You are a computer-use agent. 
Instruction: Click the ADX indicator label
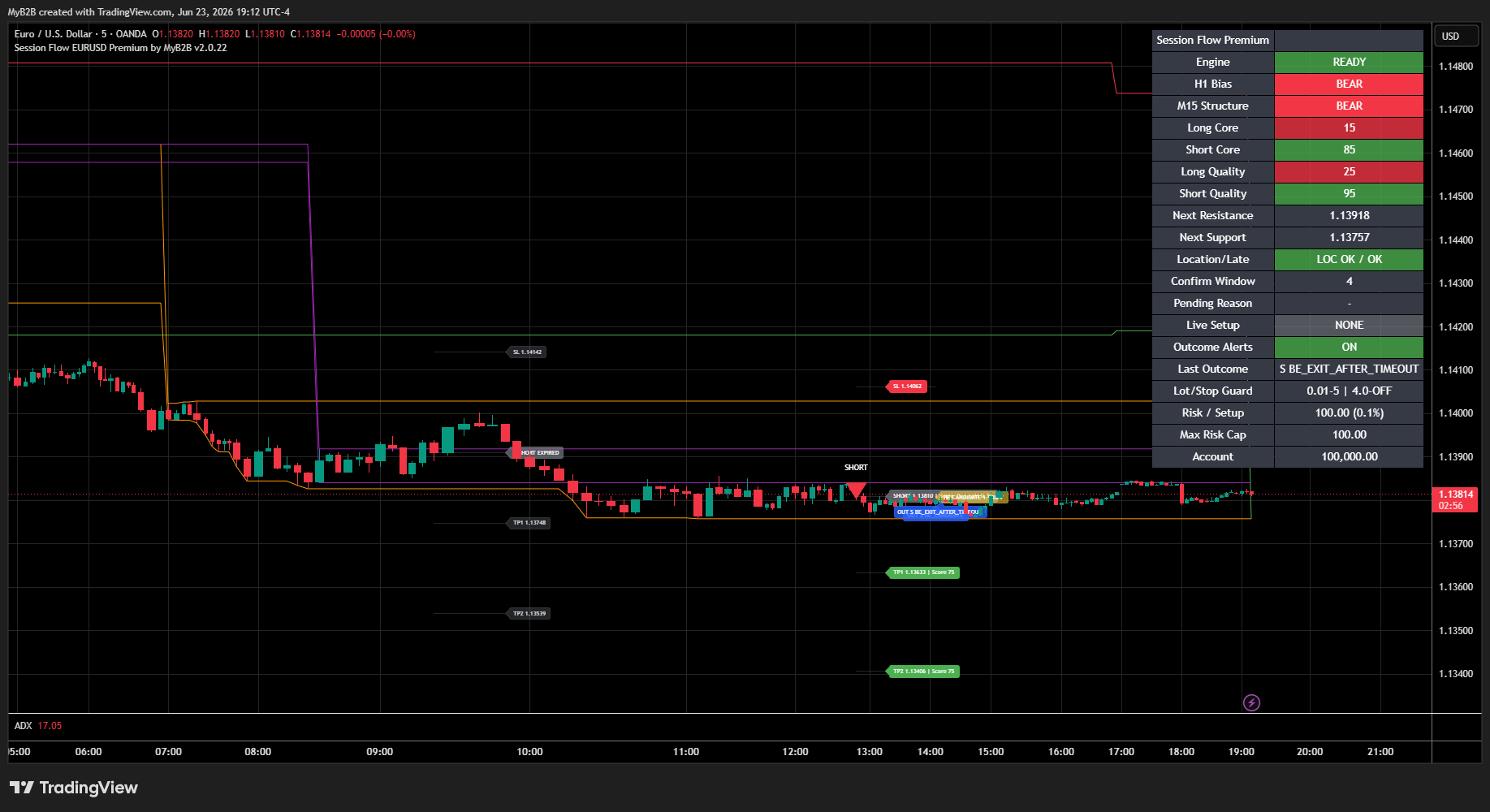pos(24,726)
